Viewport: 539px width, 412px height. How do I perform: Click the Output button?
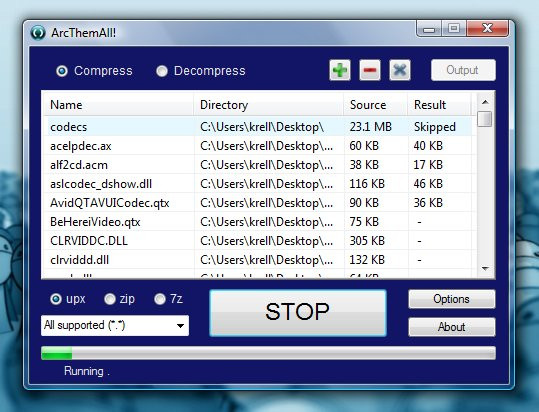463,70
